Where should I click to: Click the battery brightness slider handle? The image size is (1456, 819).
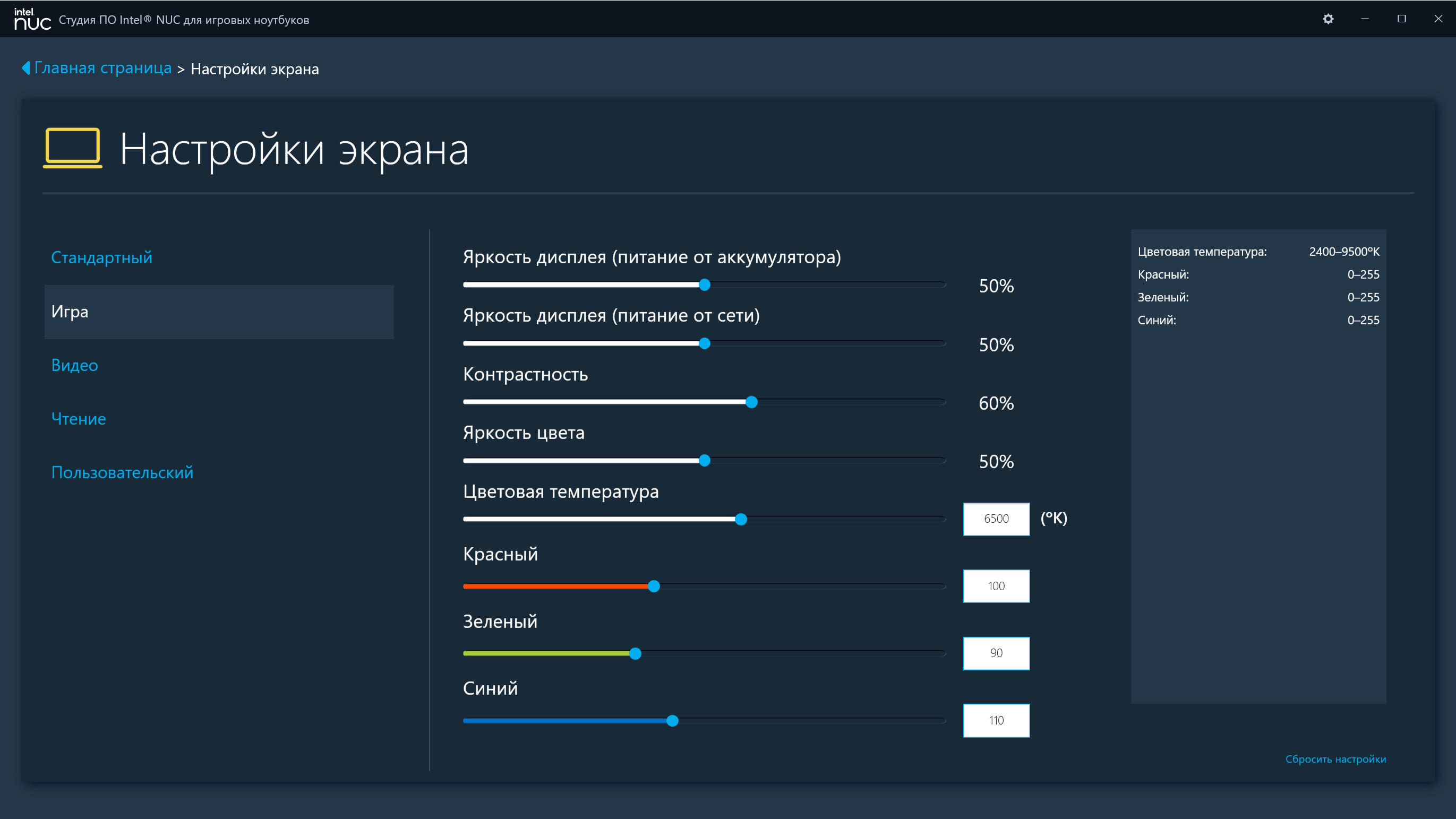pyautogui.click(x=704, y=285)
